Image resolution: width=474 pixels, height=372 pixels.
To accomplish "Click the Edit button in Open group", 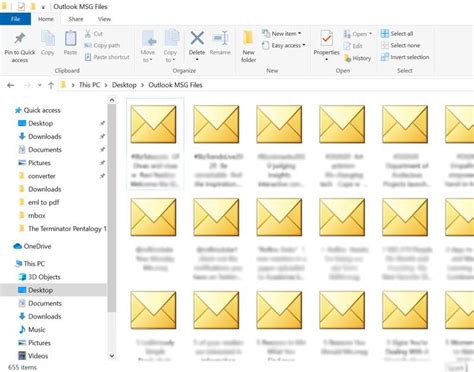I will coord(353,46).
